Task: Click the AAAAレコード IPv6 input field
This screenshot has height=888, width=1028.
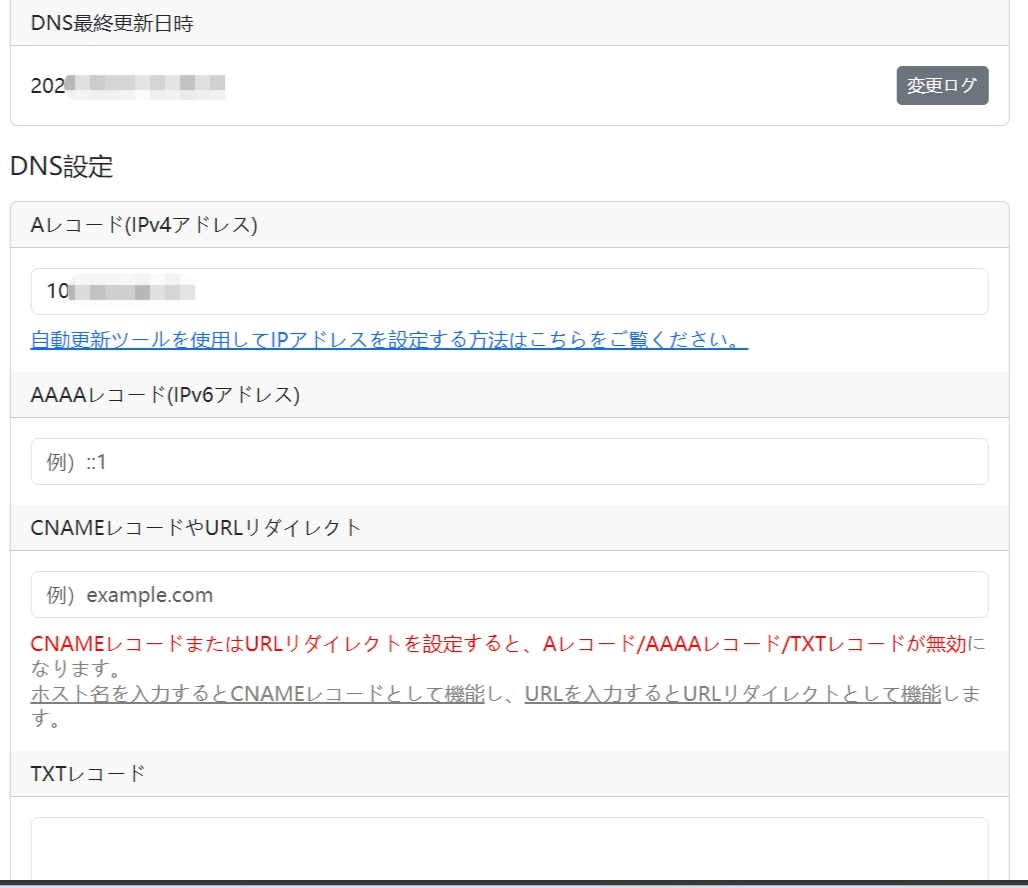Action: click(509, 461)
